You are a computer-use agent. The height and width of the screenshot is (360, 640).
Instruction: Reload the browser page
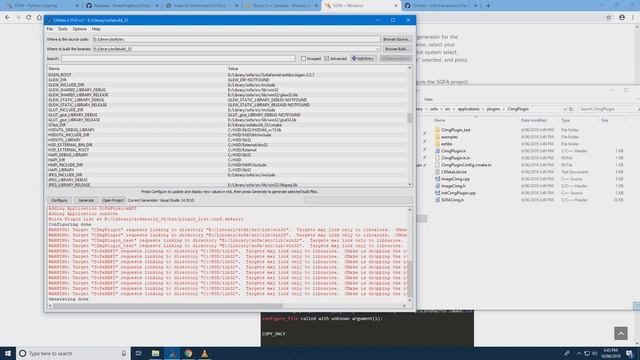[29, 18]
